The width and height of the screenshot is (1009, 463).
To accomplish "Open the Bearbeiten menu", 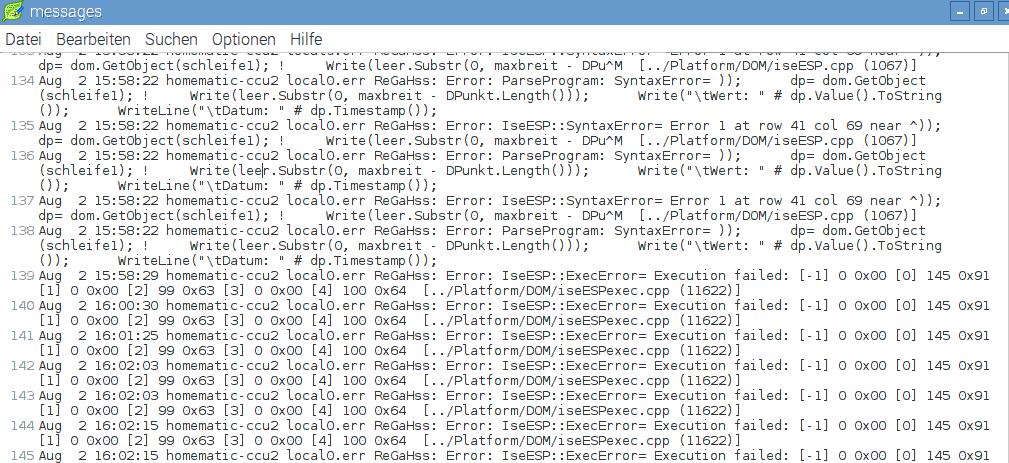I will tap(93, 38).
